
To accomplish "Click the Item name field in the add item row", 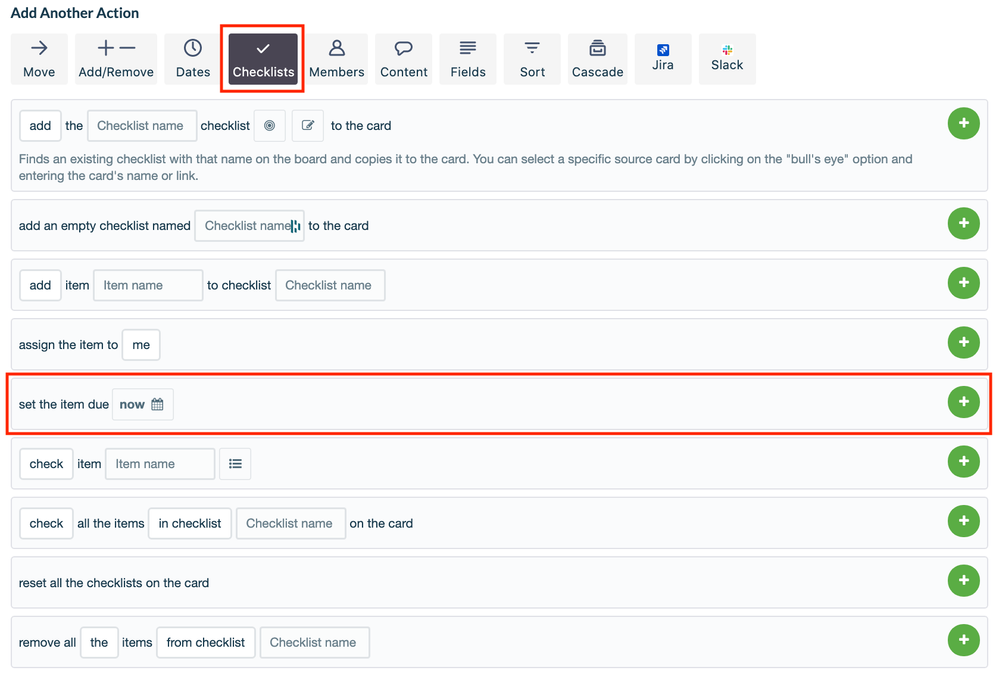I will tap(147, 285).
